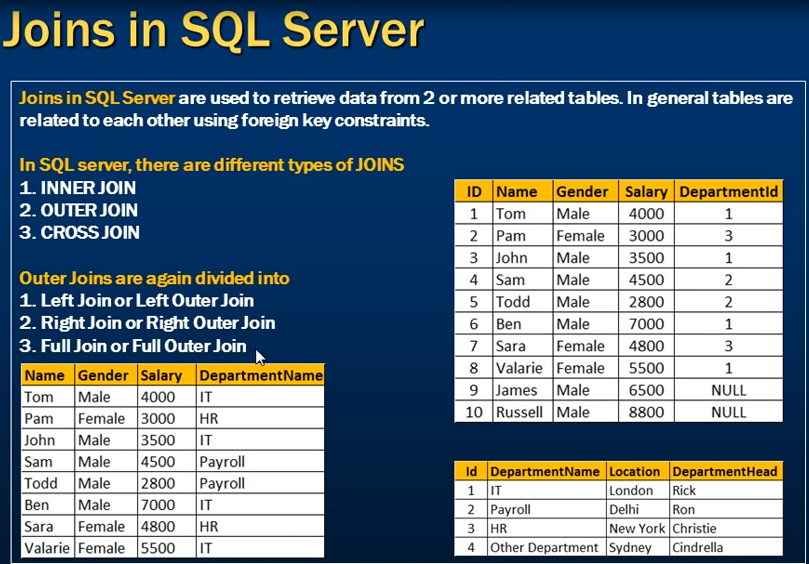Select 'Rick' department head cell
Viewport: 809px width, 564px height.
pos(725,490)
